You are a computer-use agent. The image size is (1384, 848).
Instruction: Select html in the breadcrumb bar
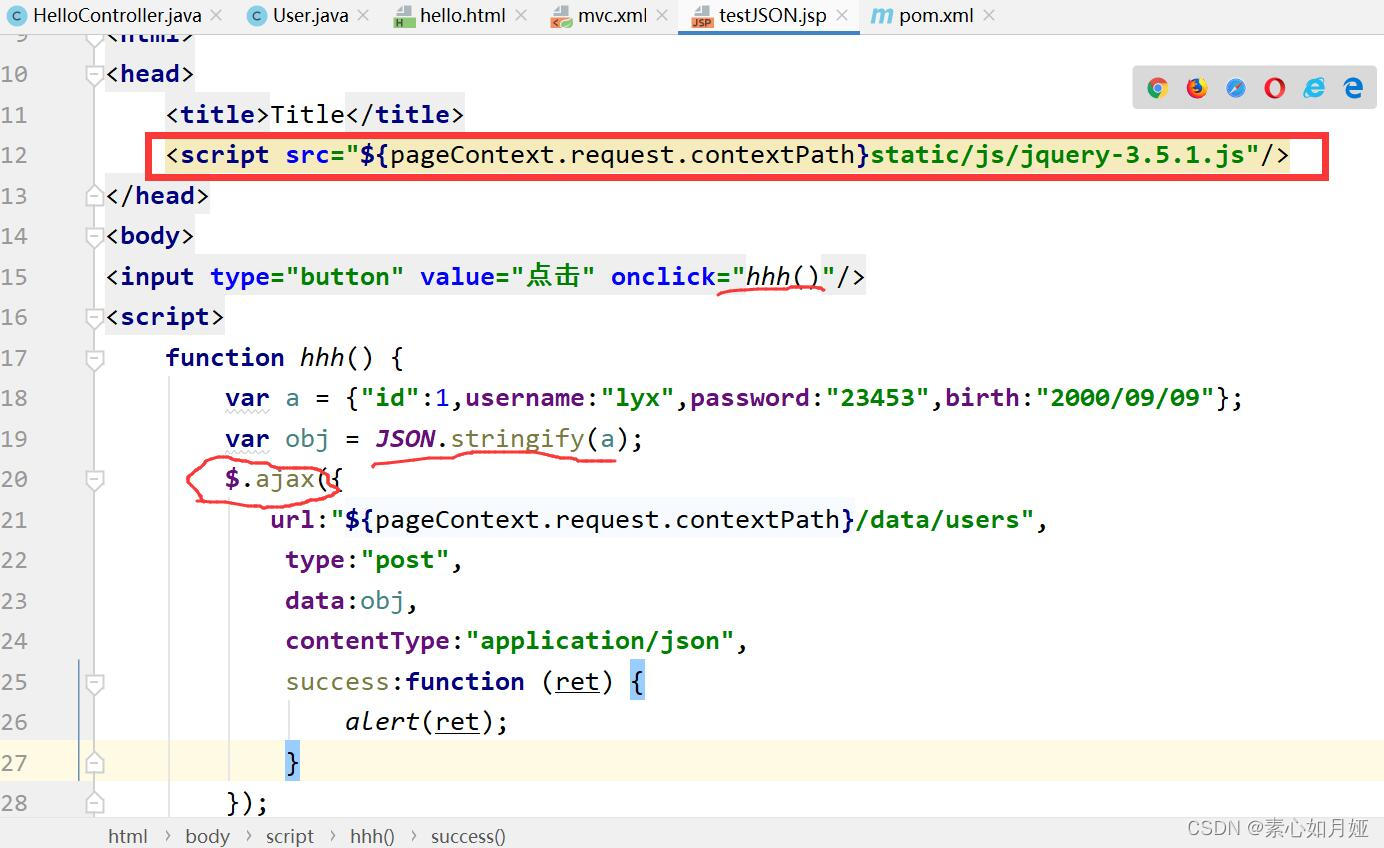pyautogui.click(x=128, y=836)
